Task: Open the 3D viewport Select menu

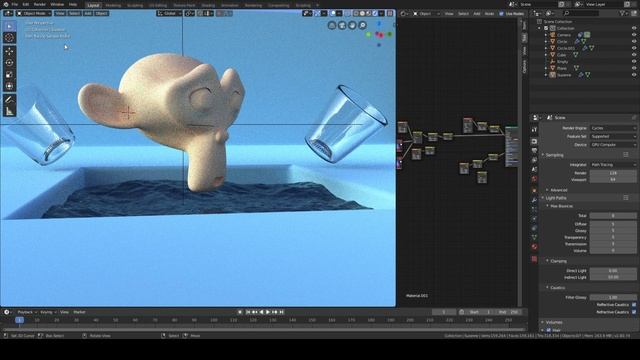Action: pyautogui.click(x=74, y=13)
